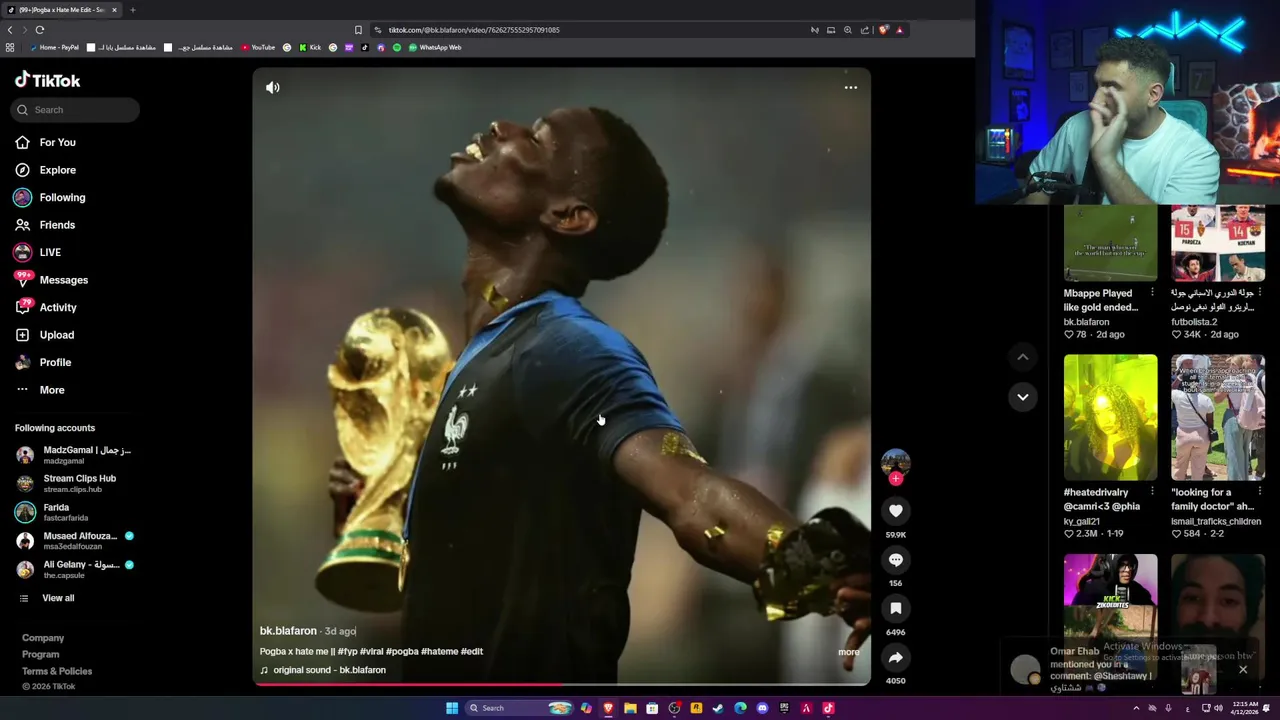1280x720 pixels.
Task: Share the video using the arrow icon
Action: coord(896,657)
